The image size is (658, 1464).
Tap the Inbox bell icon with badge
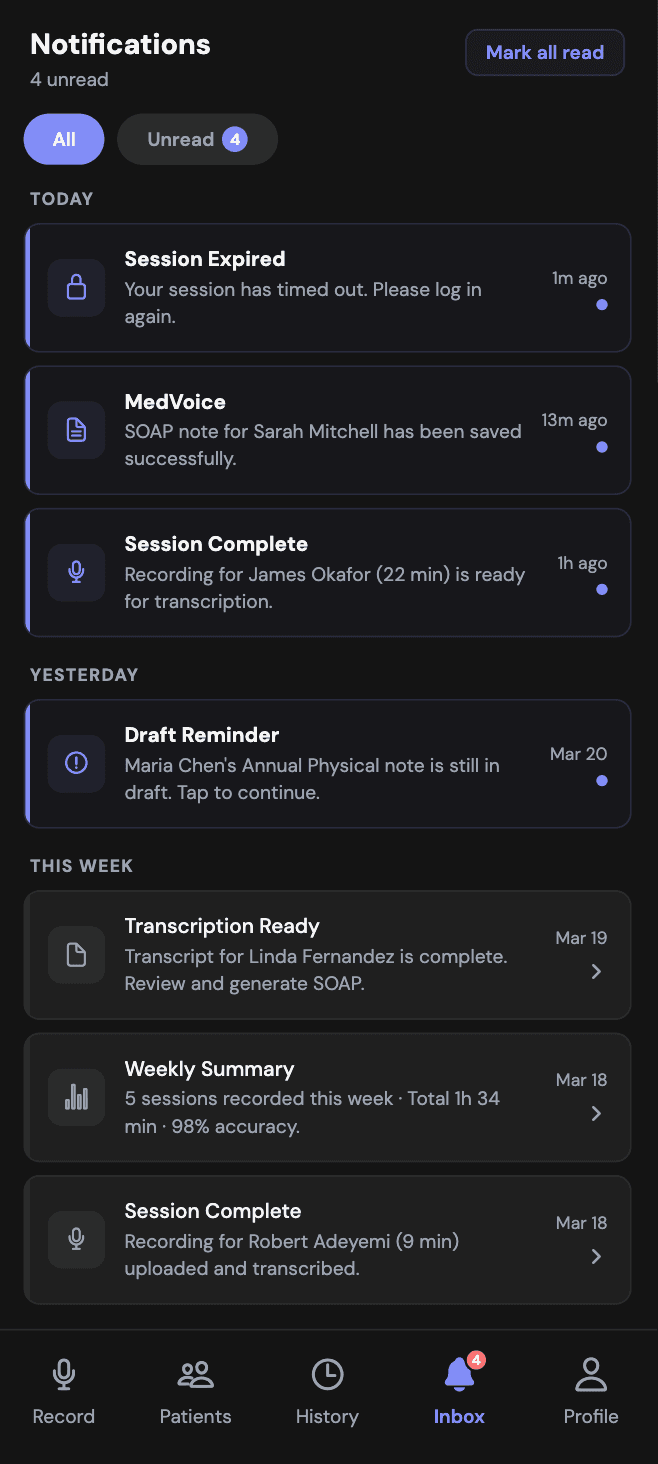click(x=458, y=1374)
